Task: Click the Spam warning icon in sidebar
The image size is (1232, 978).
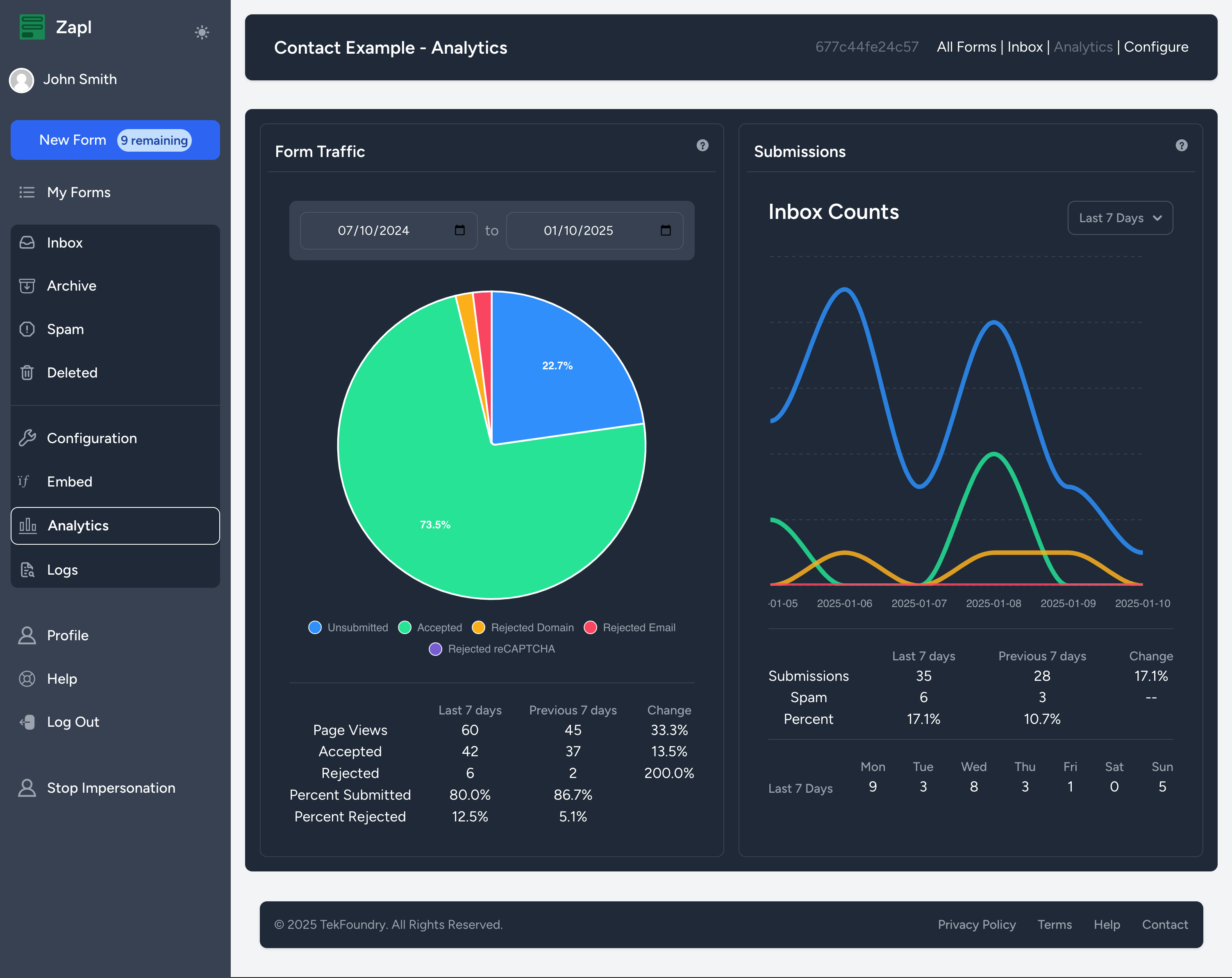Action: click(27, 329)
